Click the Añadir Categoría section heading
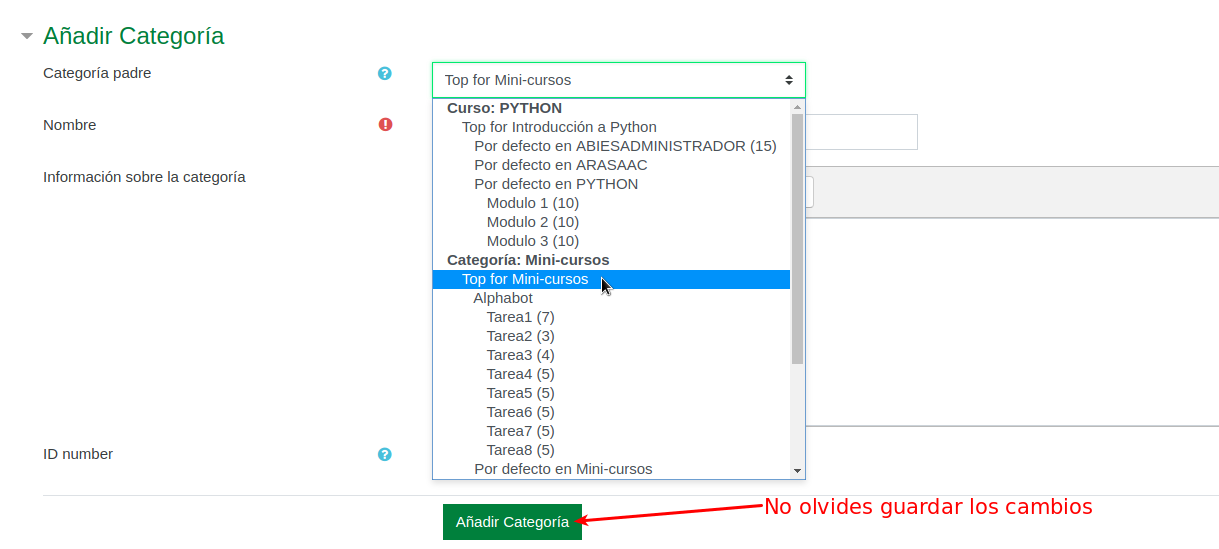1219x549 pixels. coord(133,36)
